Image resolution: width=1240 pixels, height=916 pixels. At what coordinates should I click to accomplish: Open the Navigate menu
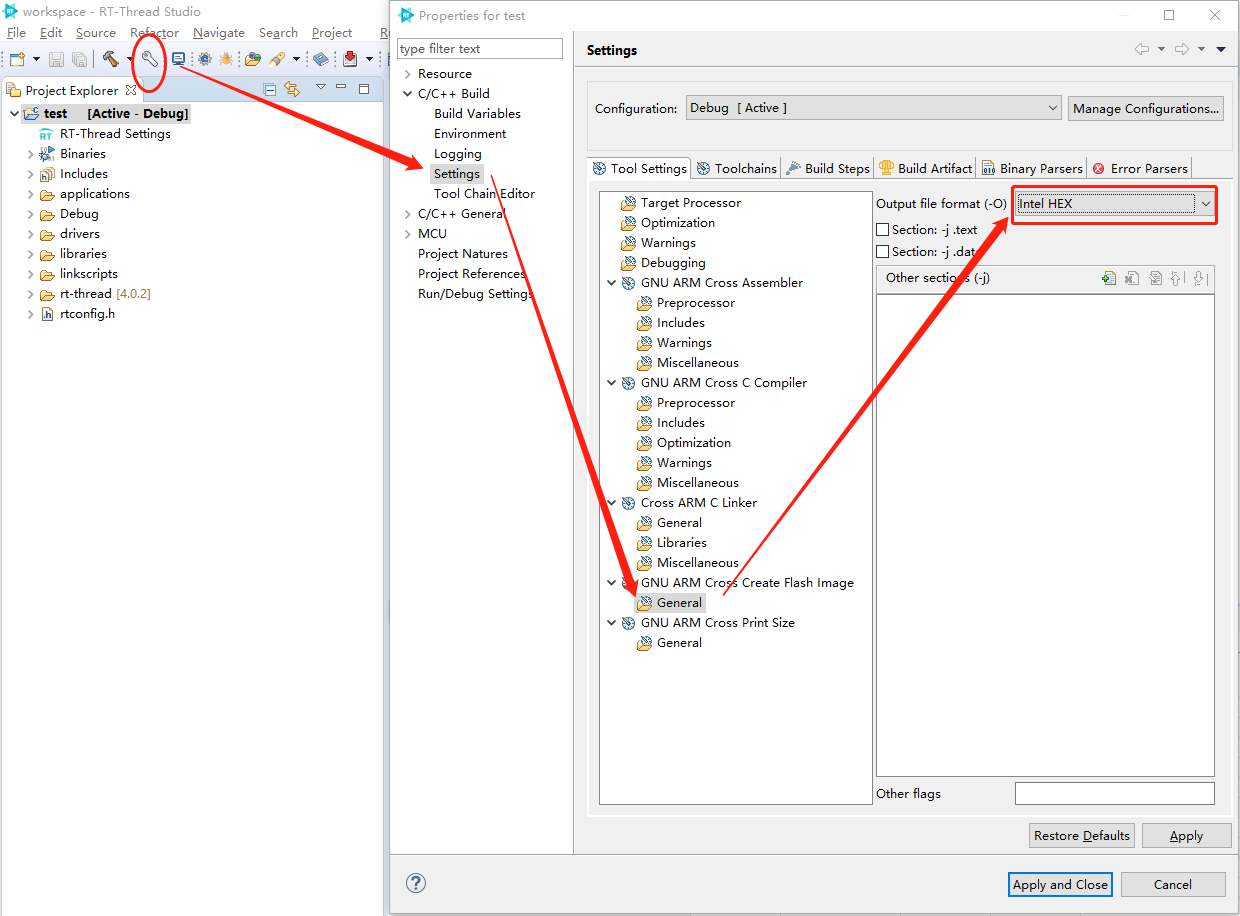pos(219,33)
